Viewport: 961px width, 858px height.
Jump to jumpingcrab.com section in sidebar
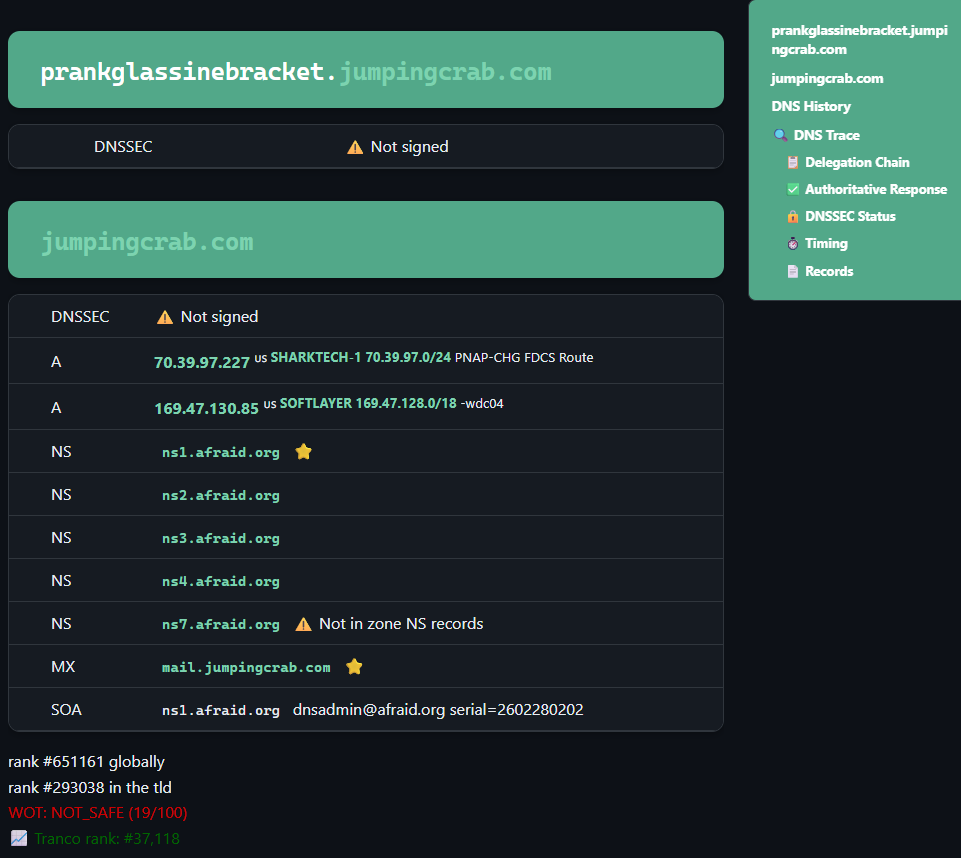(x=826, y=78)
